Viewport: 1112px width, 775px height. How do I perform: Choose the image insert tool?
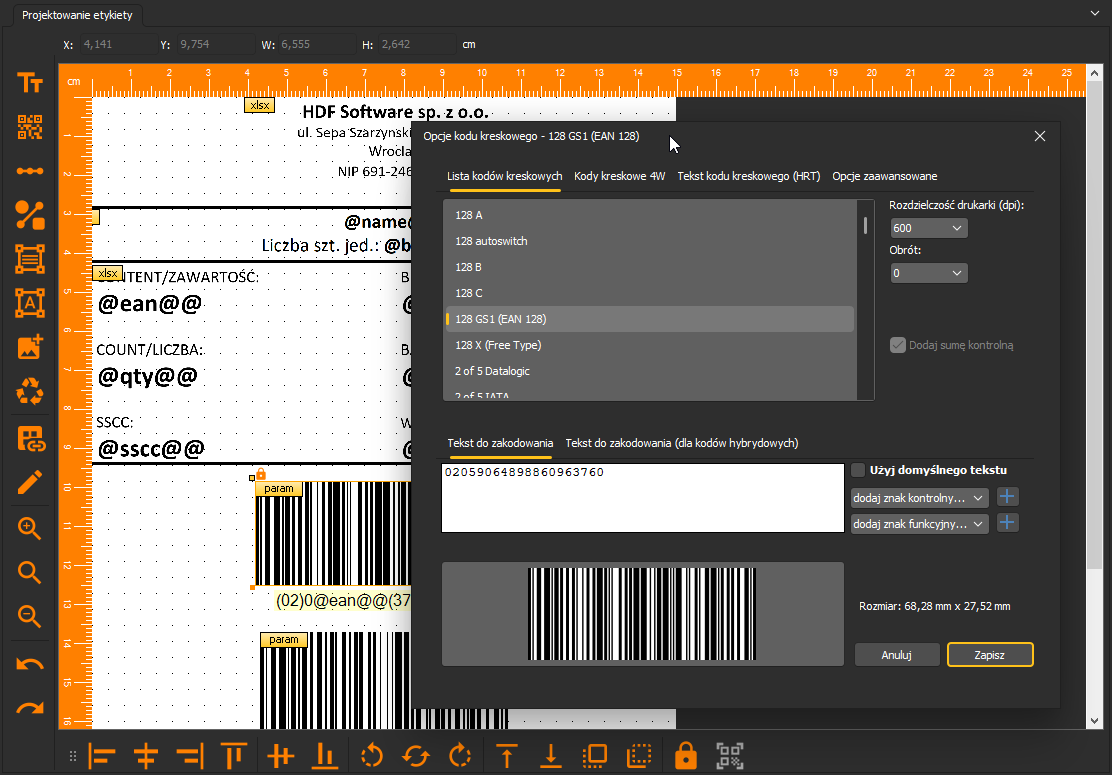[x=30, y=347]
